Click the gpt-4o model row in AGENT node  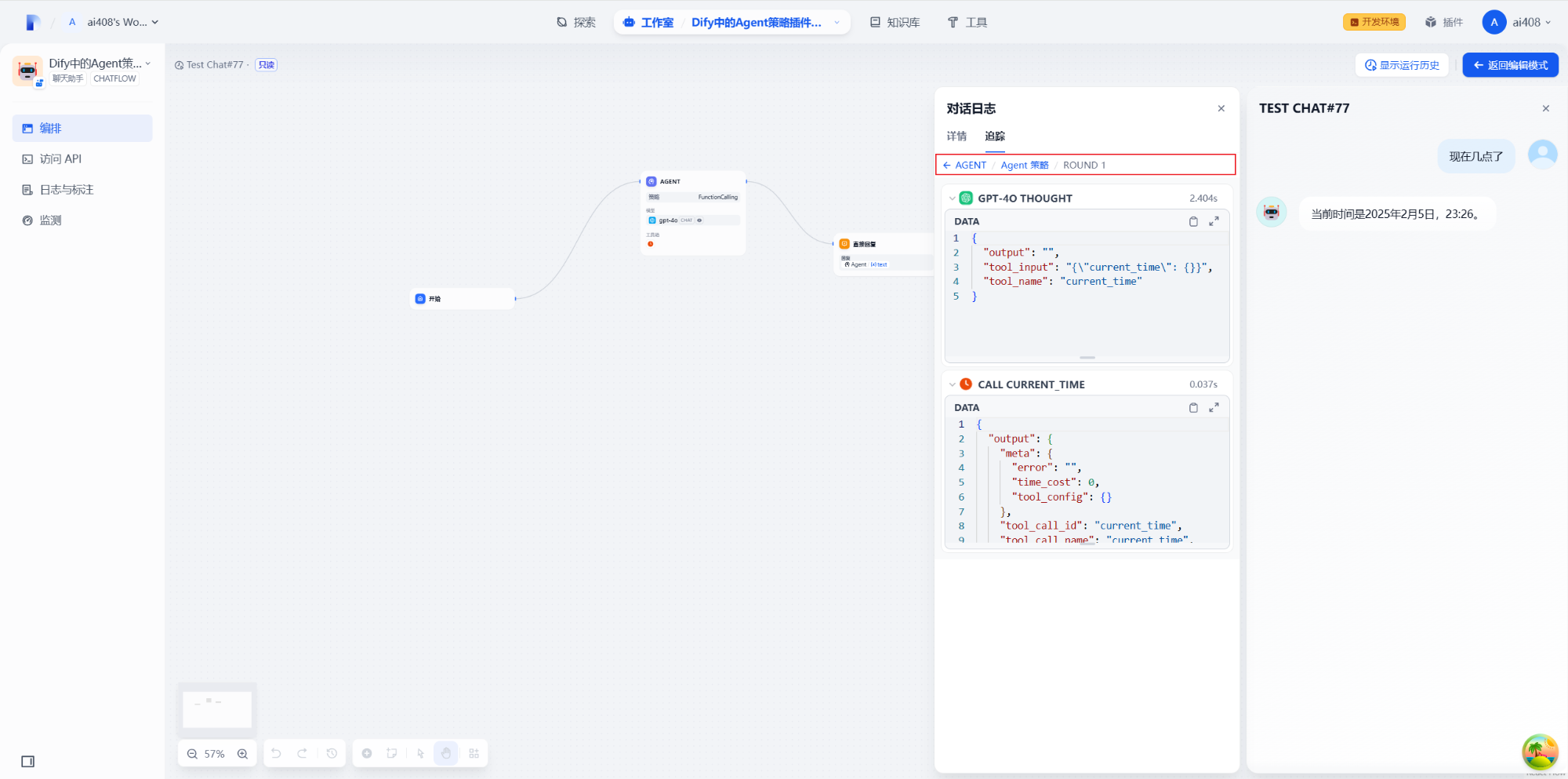coord(693,220)
